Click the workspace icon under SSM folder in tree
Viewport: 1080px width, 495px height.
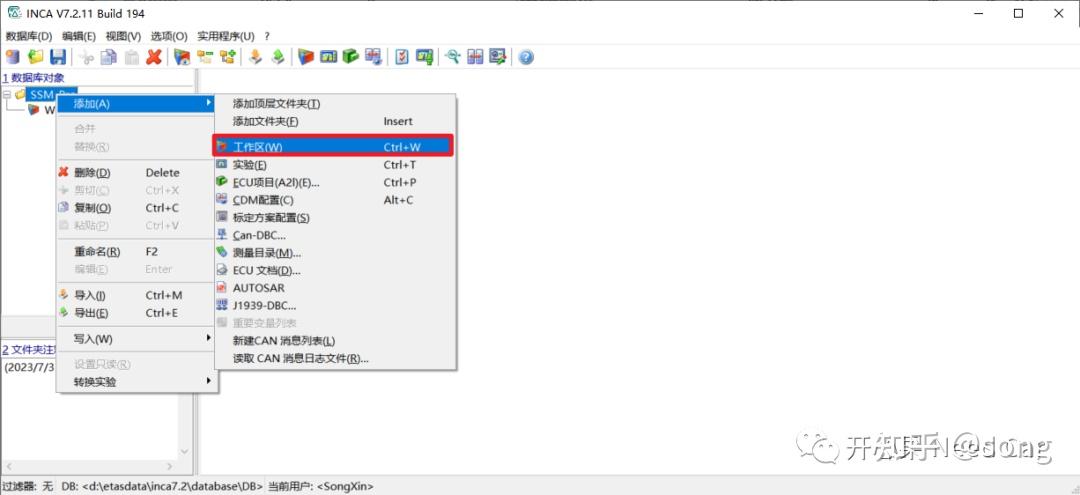(34, 109)
